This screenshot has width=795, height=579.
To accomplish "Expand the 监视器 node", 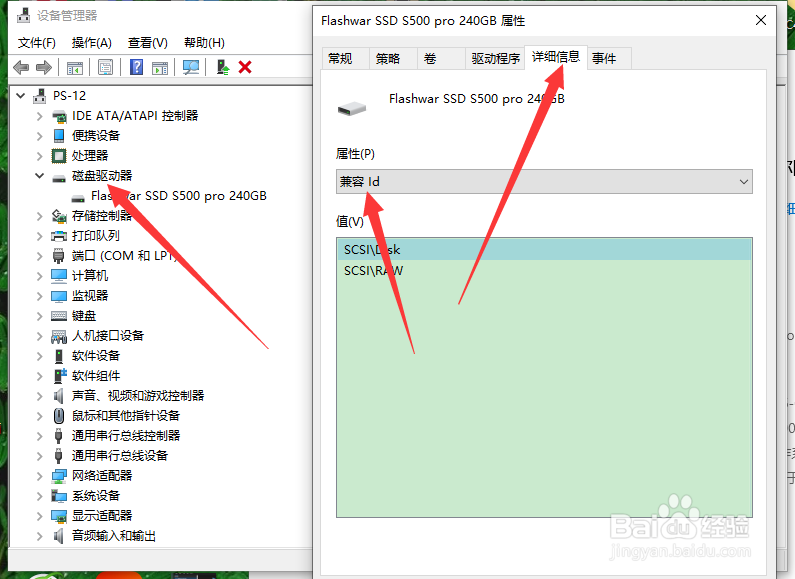I will (40, 296).
